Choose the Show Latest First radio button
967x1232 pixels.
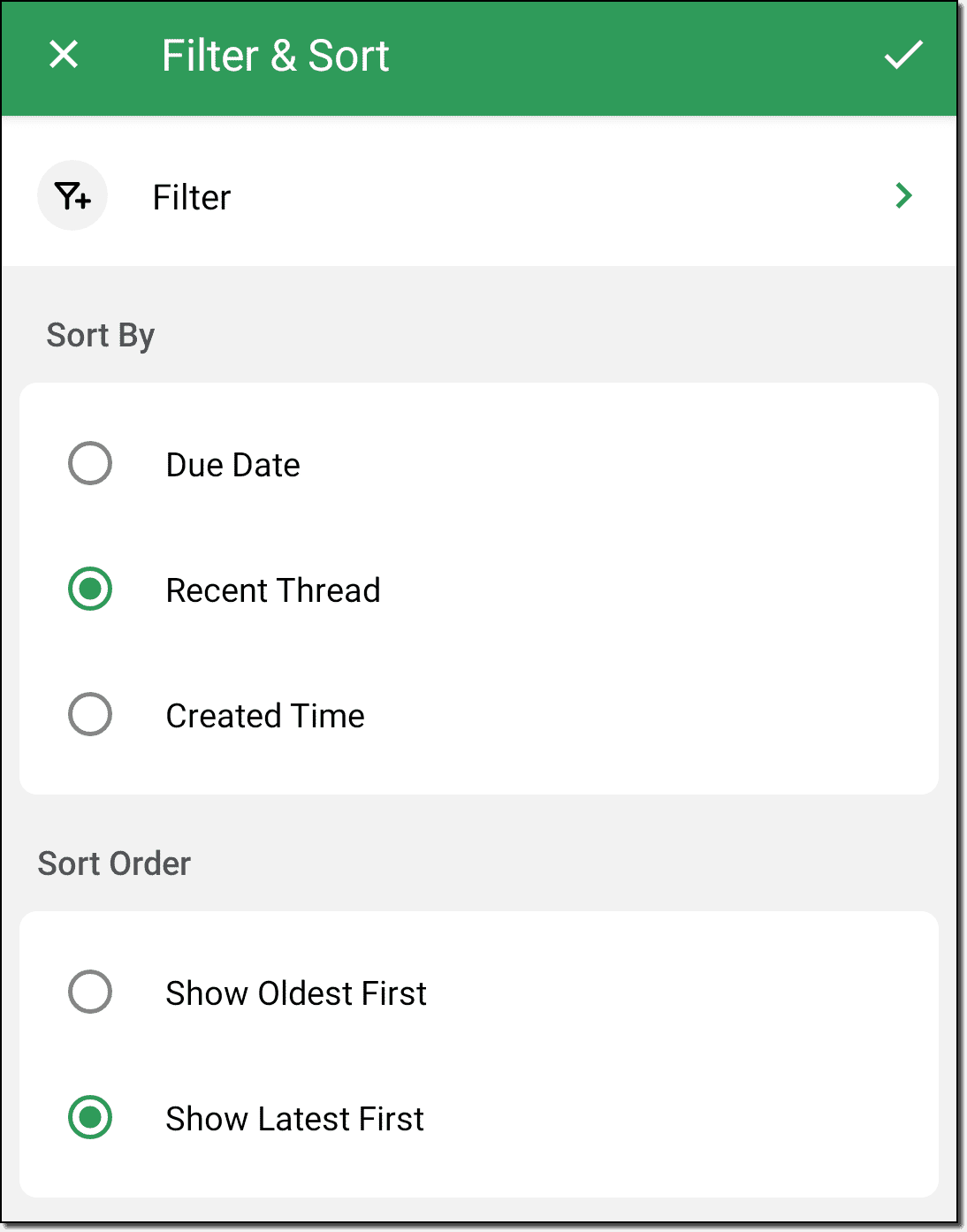click(x=90, y=1118)
